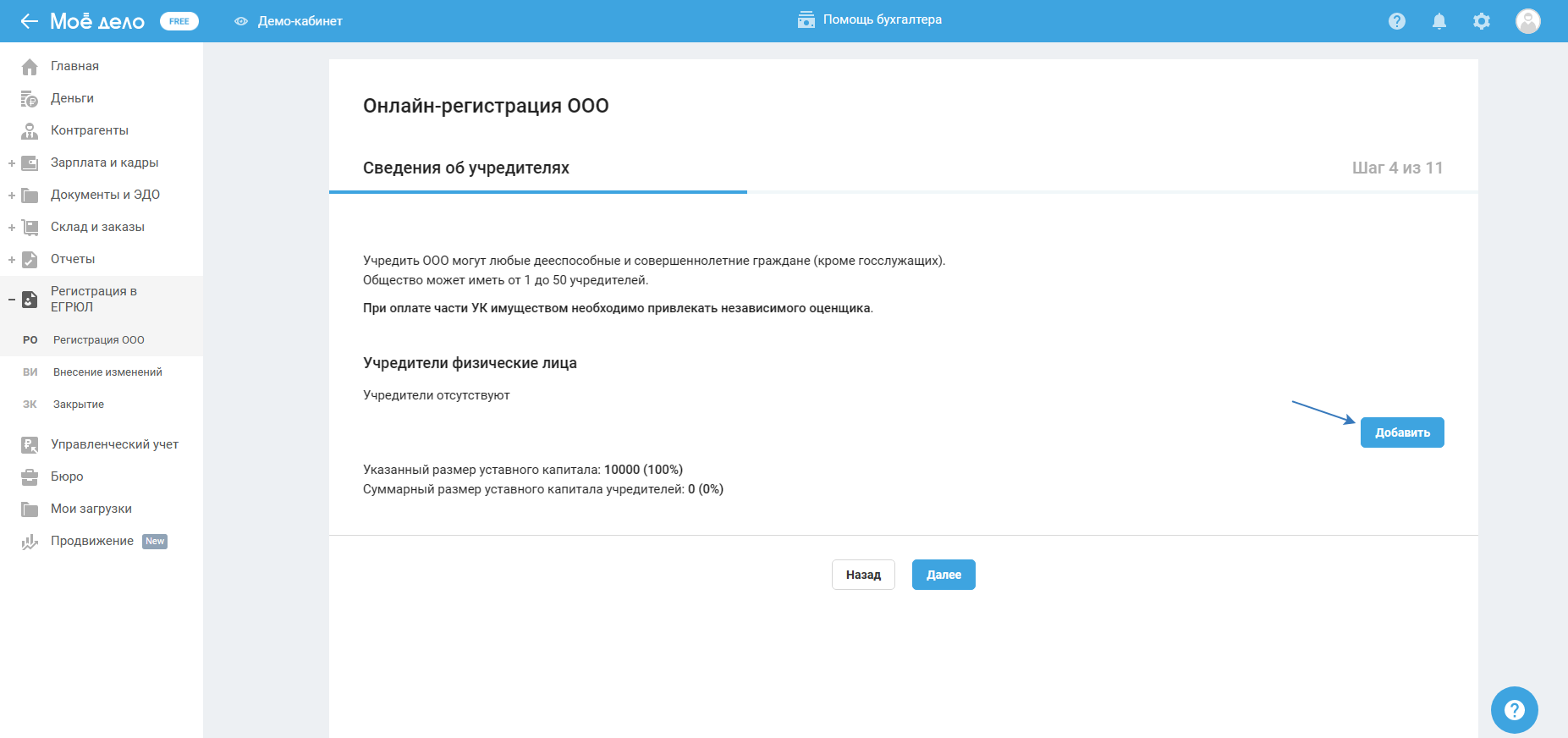Open the floating help chat button
The height and width of the screenshot is (738, 1568).
[x=1514, y=710]
